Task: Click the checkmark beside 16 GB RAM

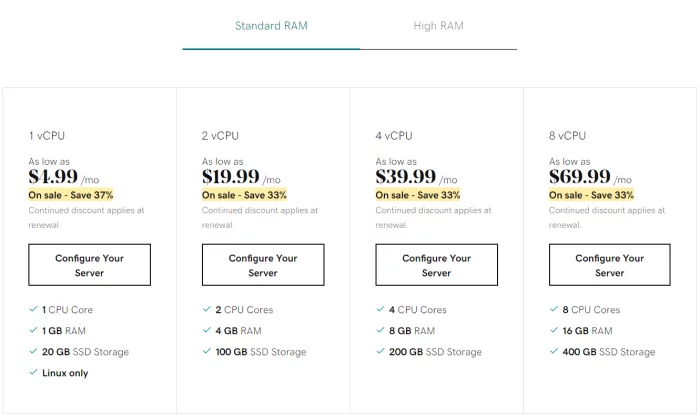Action: (x=554, y=330)
